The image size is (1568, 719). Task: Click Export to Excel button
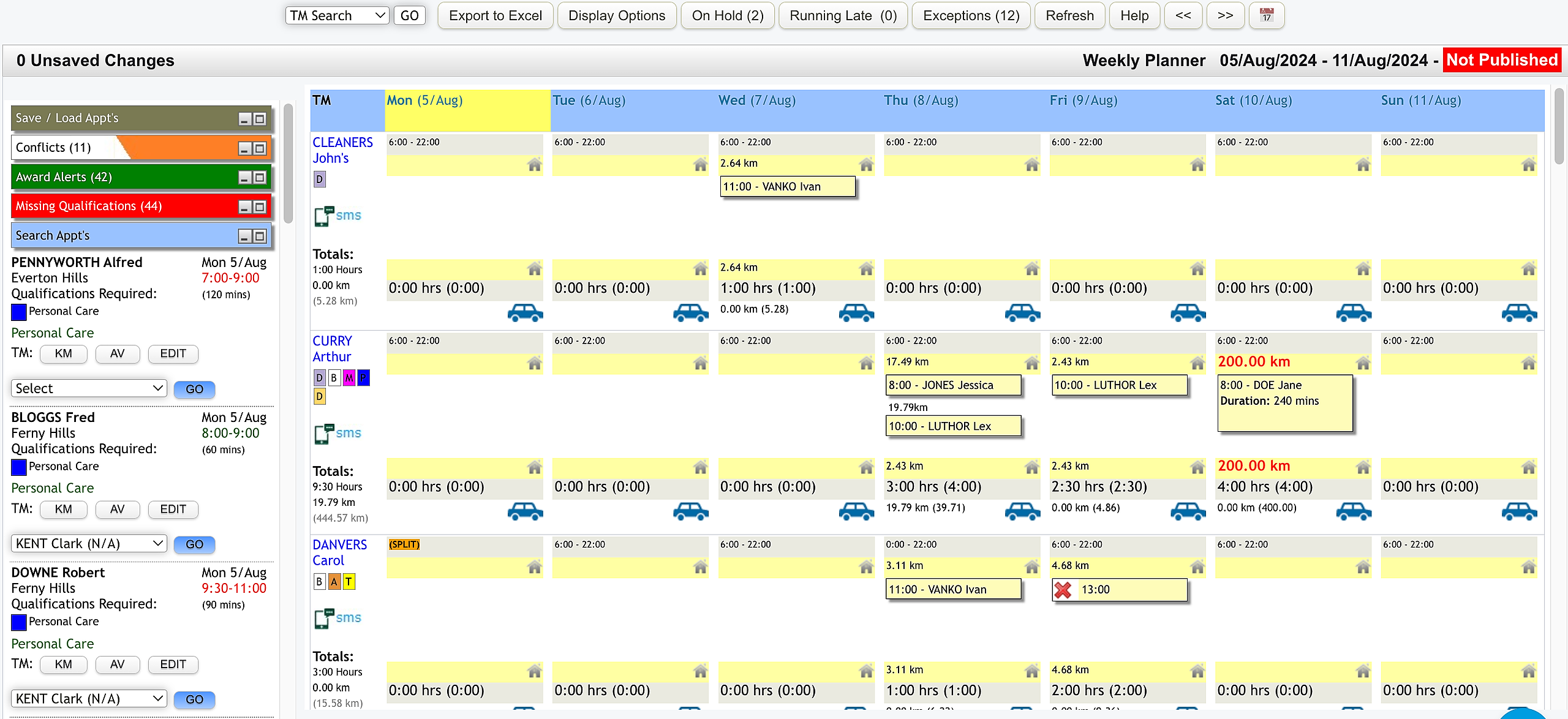(x=495, y=15)
